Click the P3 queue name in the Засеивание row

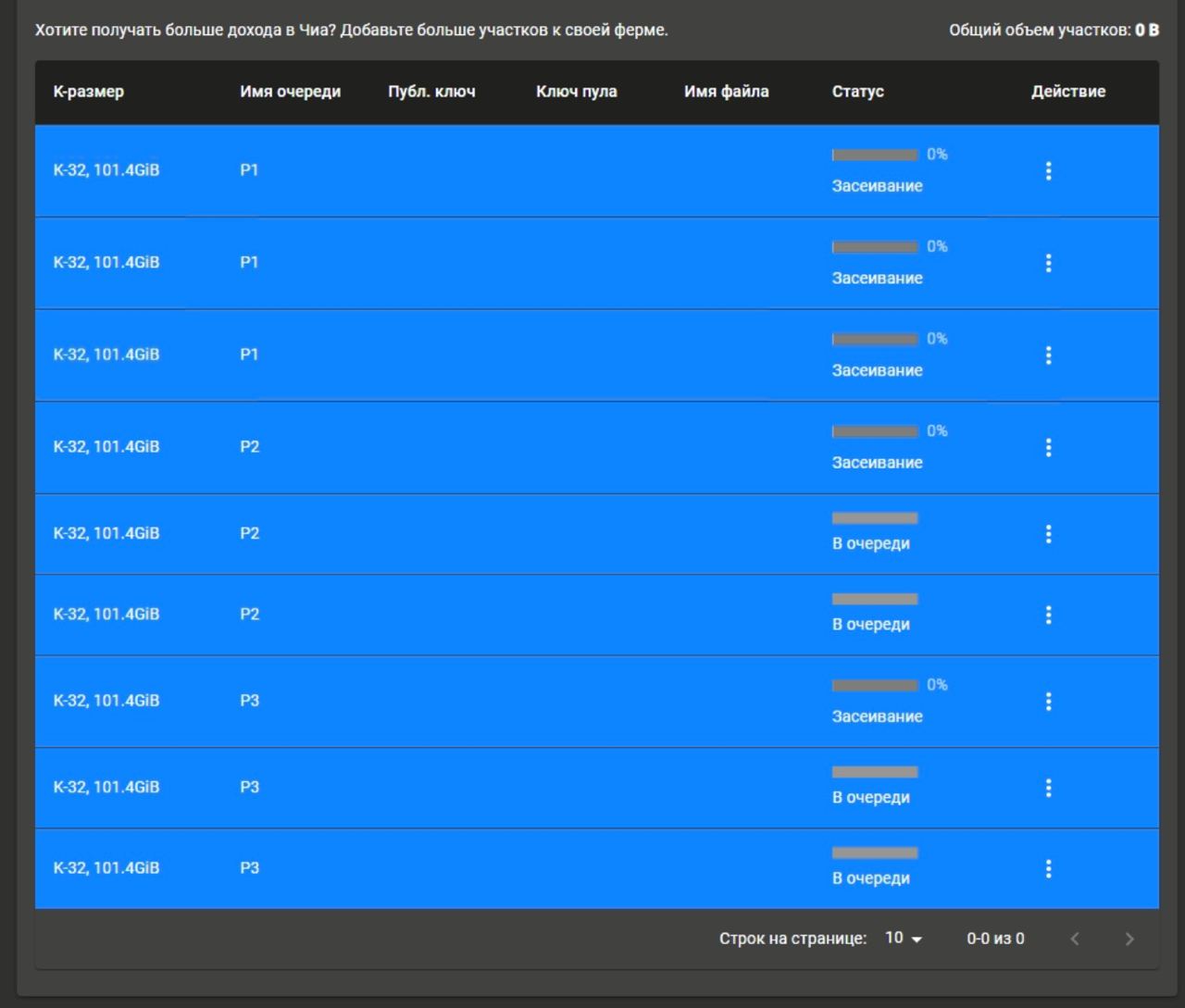(x=250, y=701)
